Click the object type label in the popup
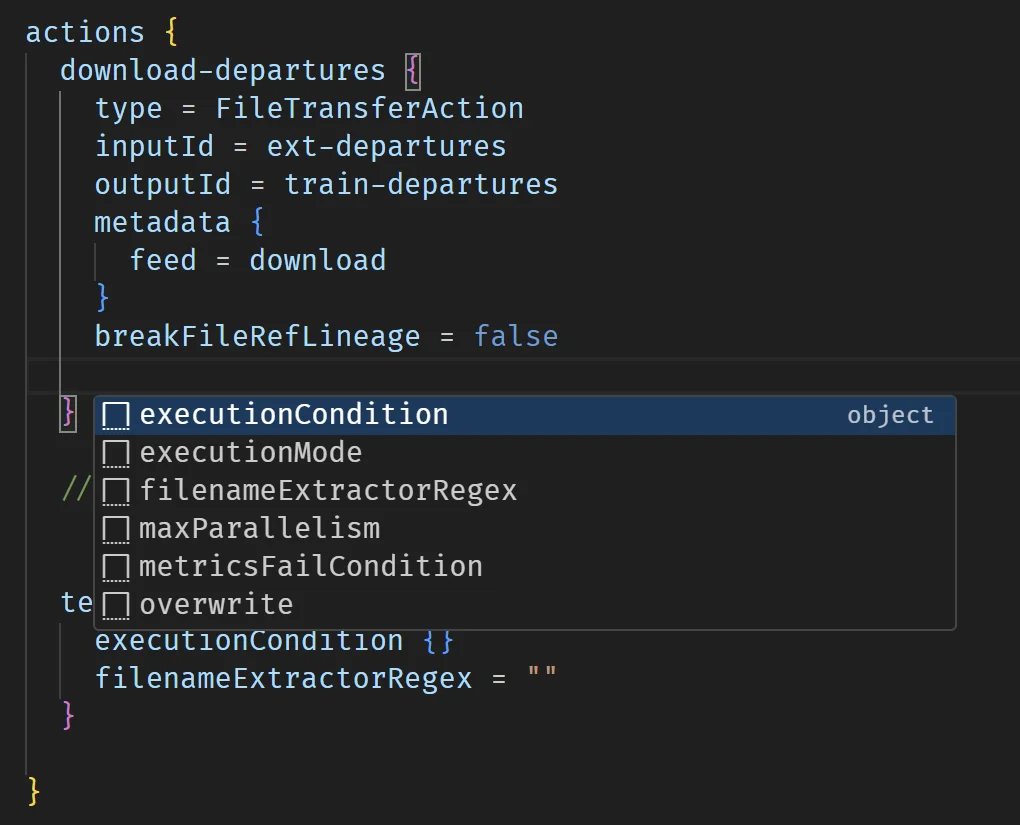Screen dimensions: 1020x825 890,414
